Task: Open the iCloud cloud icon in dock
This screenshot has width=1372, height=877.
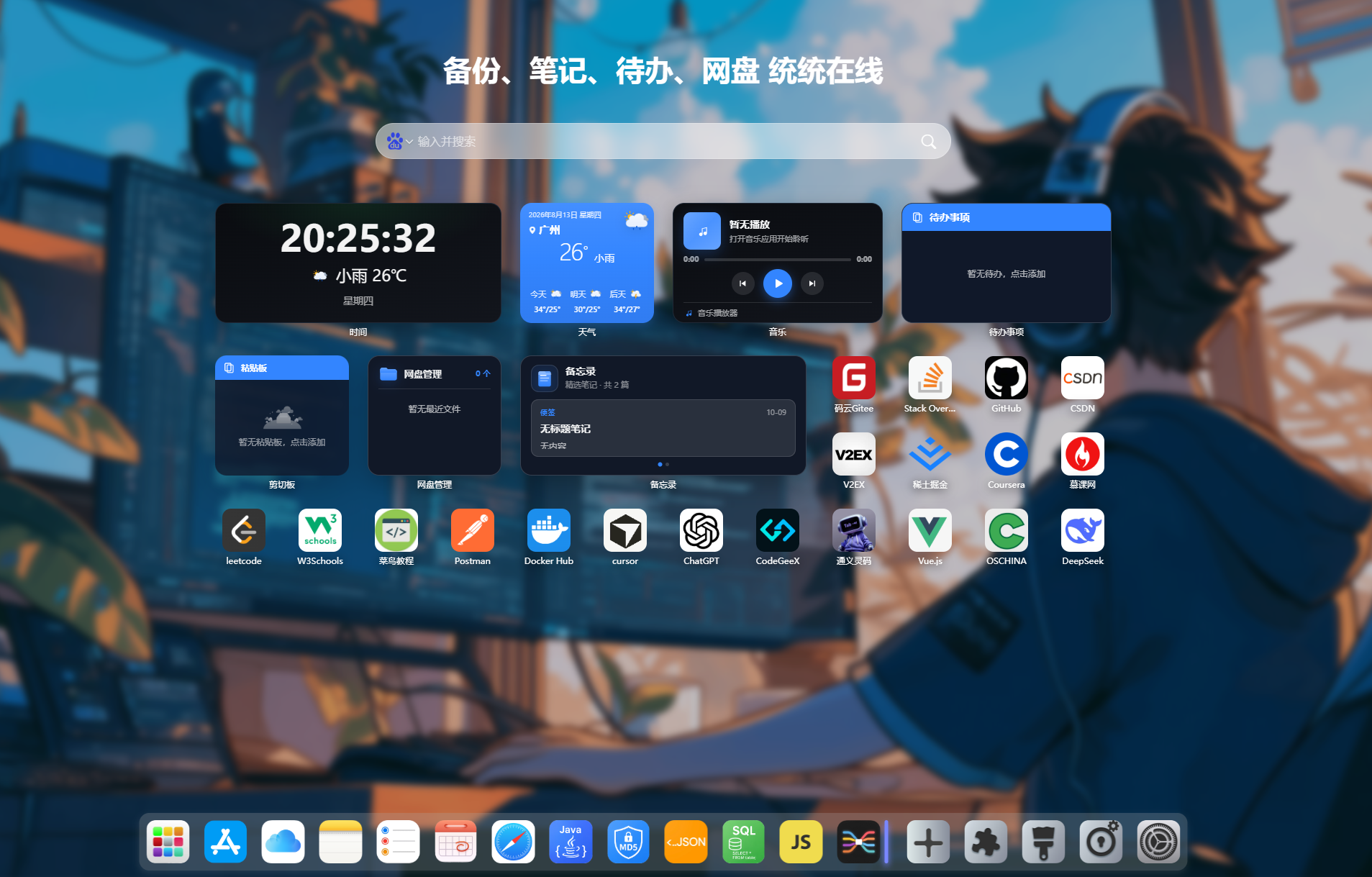Action: [283, 842]
